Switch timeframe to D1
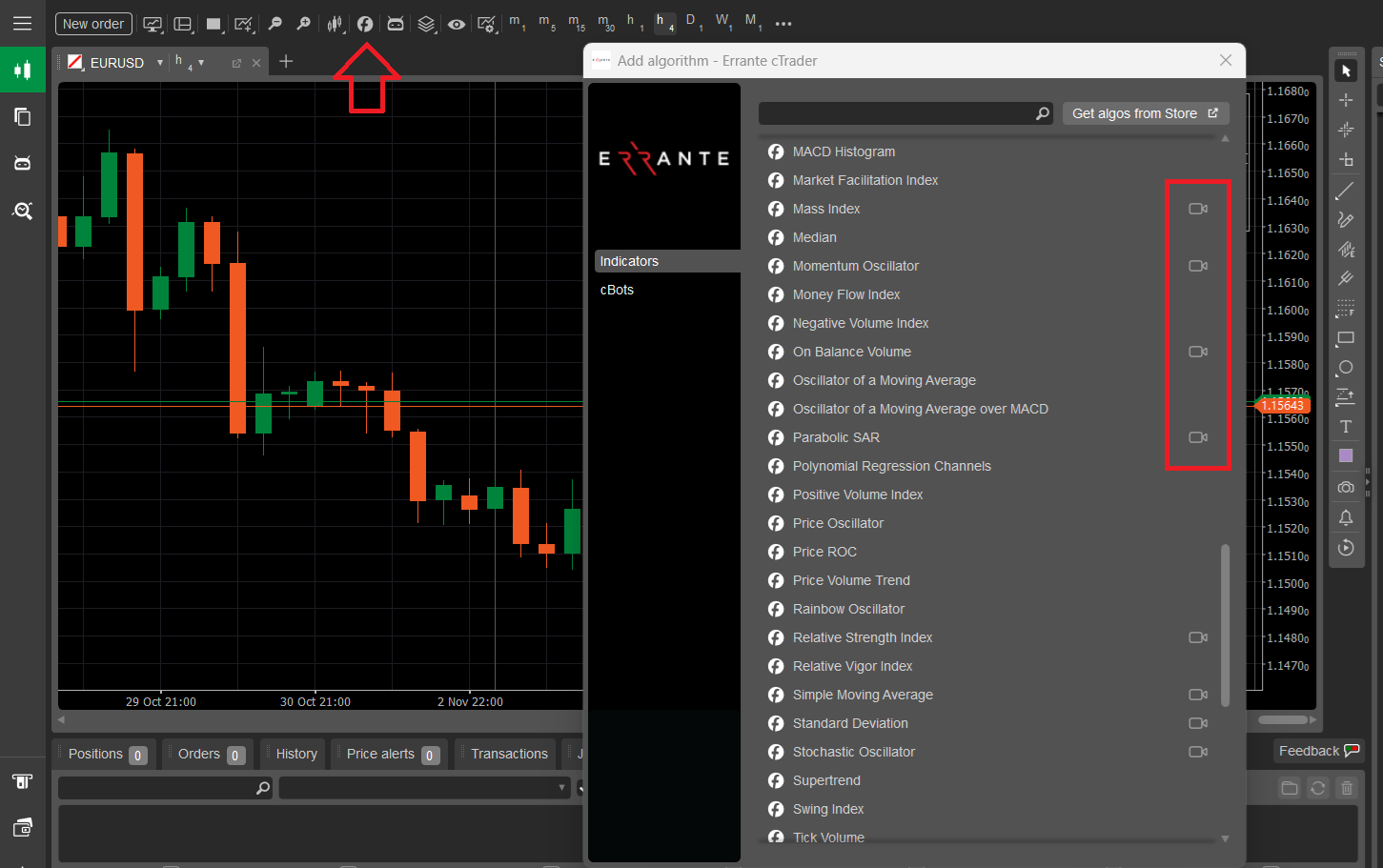 click(x=694, y=23)
